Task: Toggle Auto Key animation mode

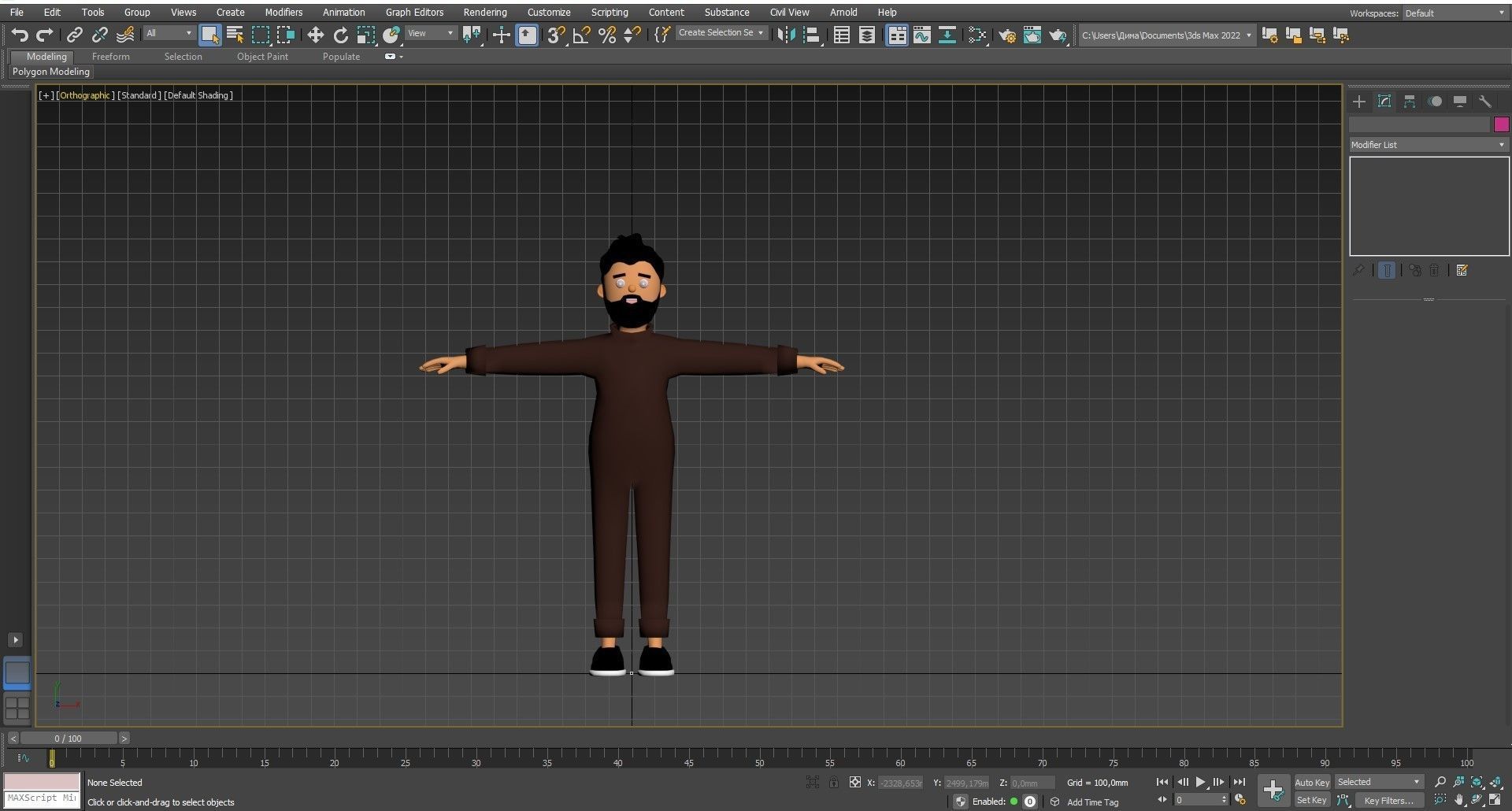Action: (1311, 782)
